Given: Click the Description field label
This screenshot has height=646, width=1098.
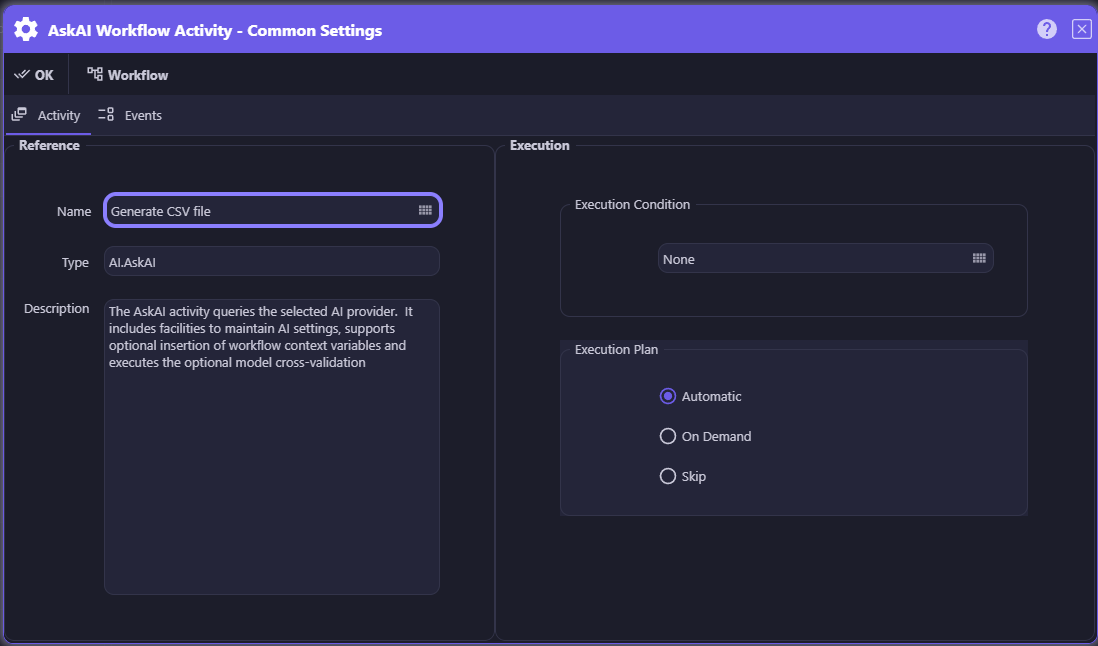Looking at the screenshot, I should [57, 309].
